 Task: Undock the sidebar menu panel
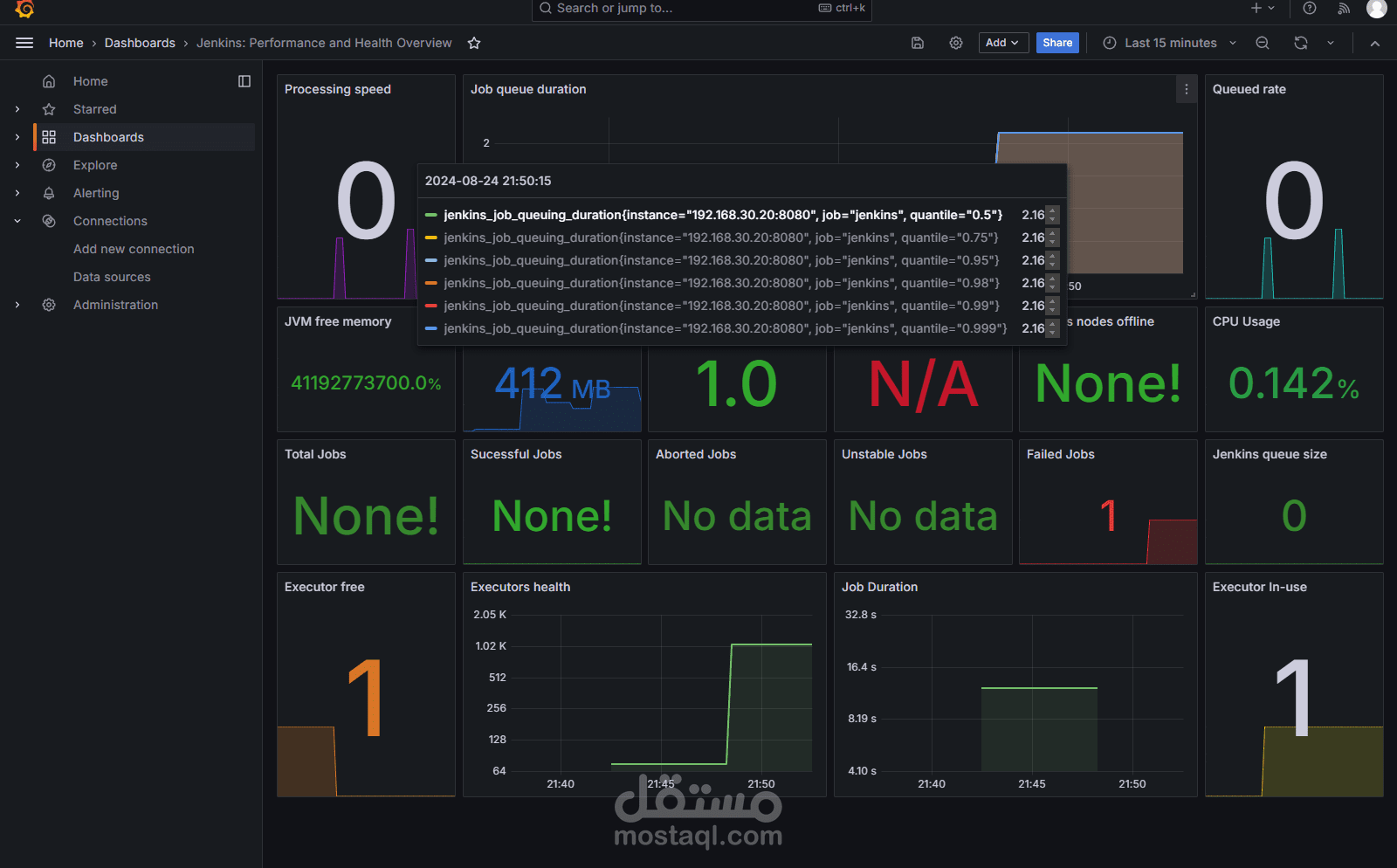coord(244,81)
